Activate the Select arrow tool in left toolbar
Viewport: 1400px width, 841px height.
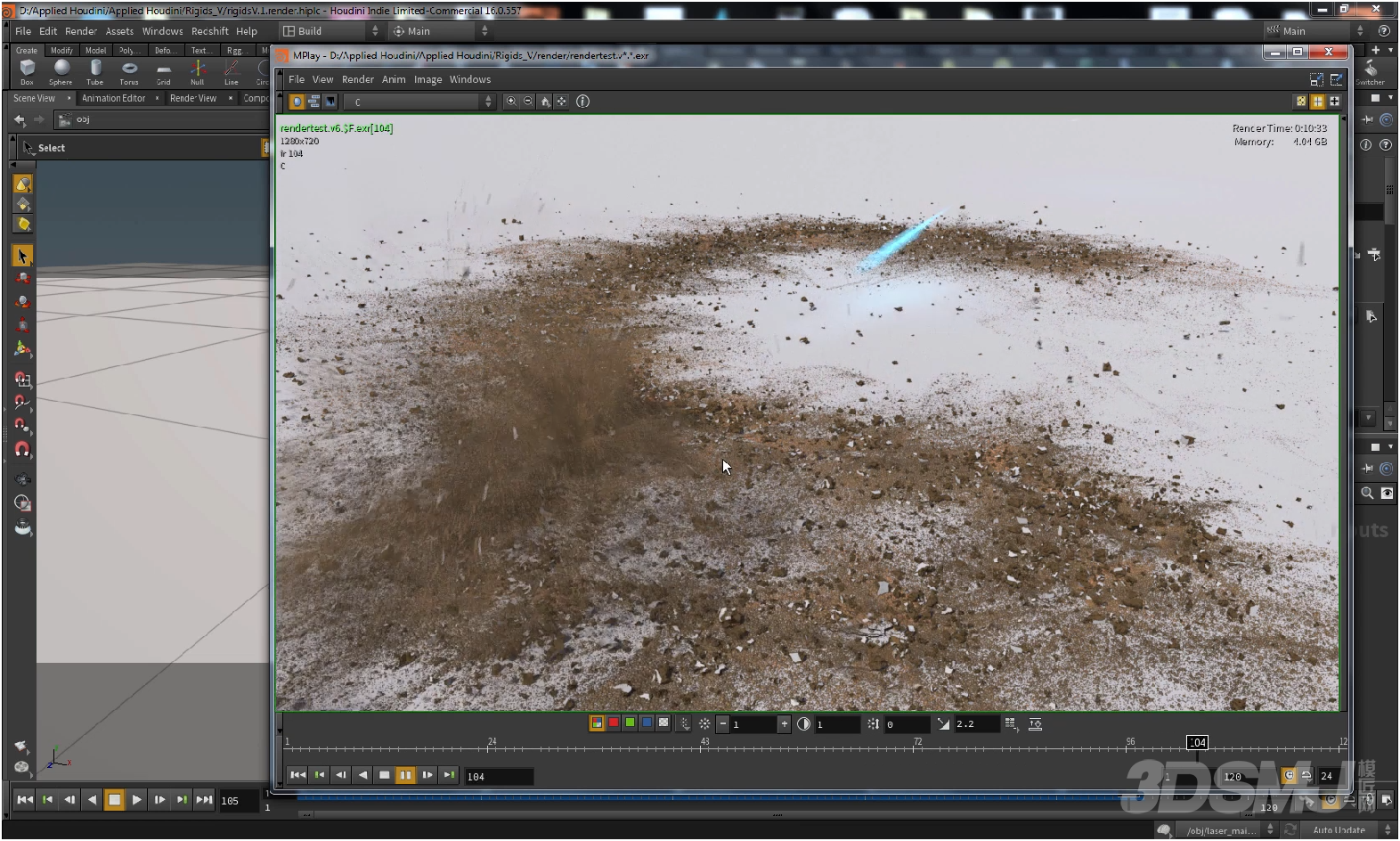click(x=22, y=257)
